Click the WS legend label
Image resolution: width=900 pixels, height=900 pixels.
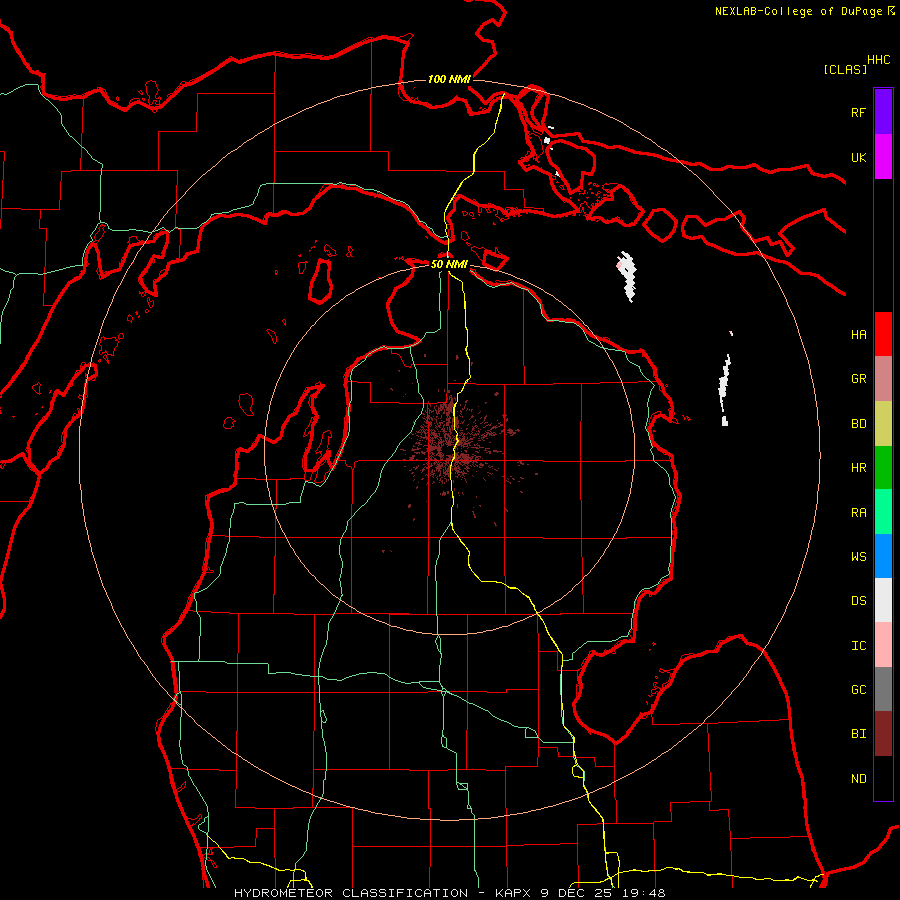(x=858, y=556)
